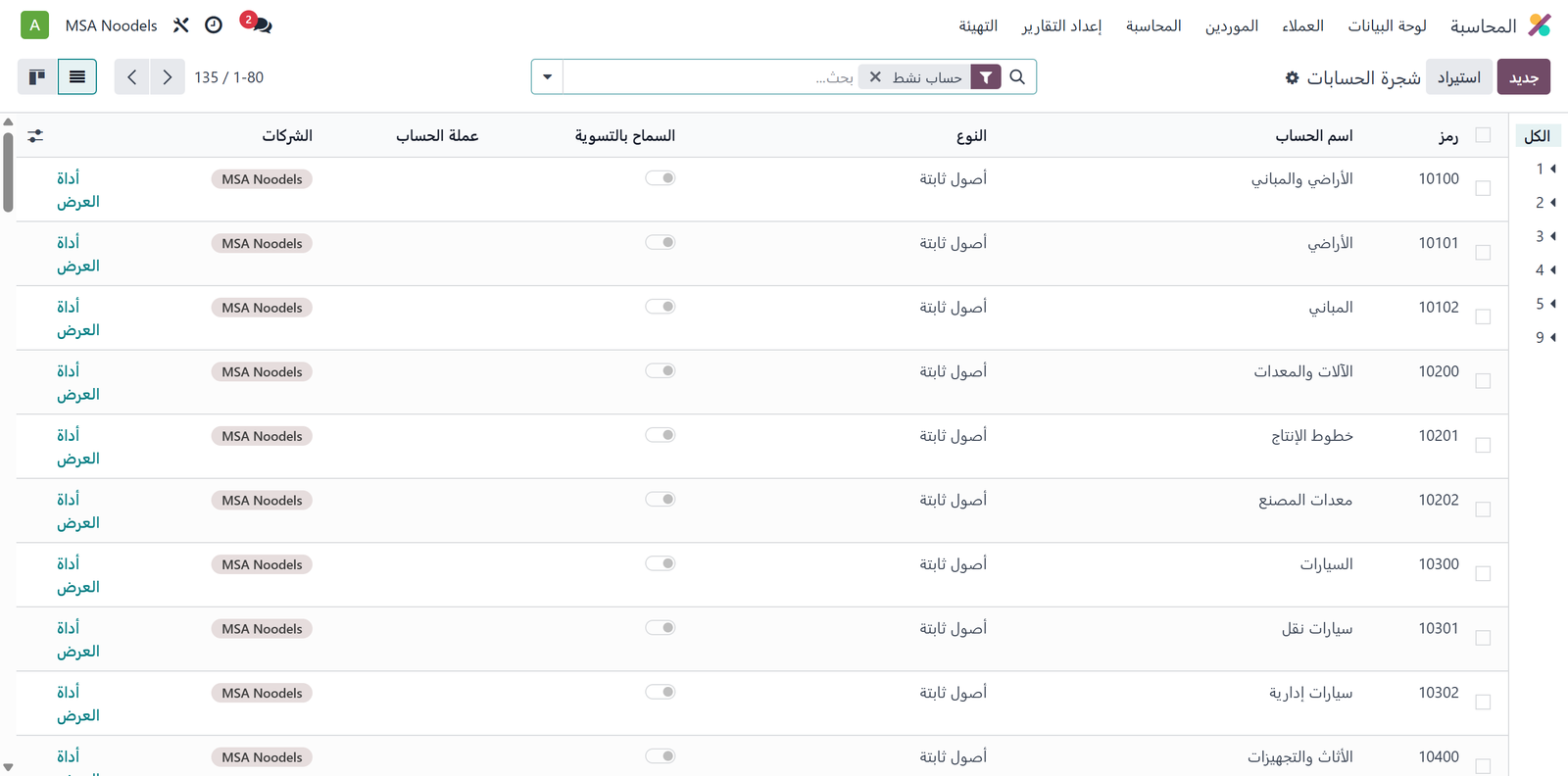Toggle reconciliation for المباني account

[661, 307]
